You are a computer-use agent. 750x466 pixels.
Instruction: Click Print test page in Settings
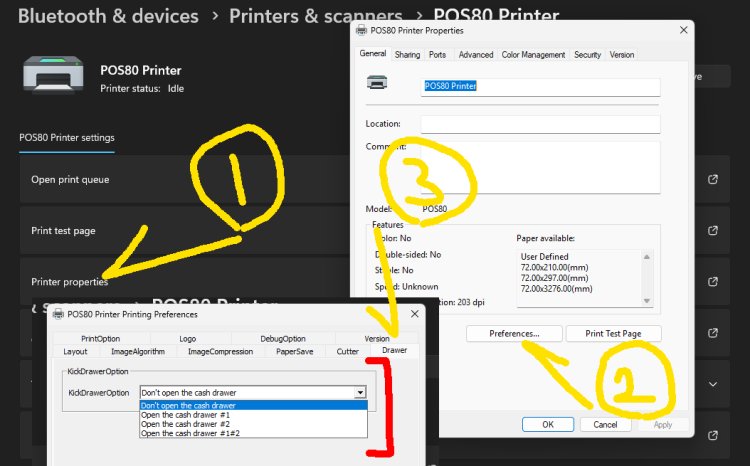(63, 231)
